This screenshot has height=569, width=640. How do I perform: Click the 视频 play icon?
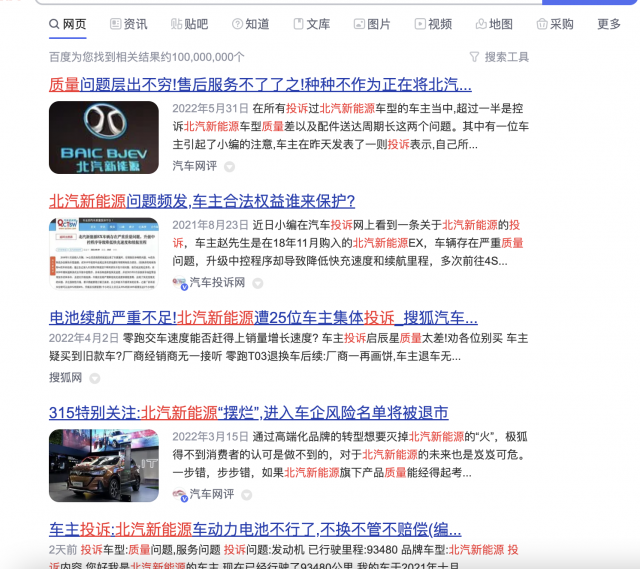420,24
